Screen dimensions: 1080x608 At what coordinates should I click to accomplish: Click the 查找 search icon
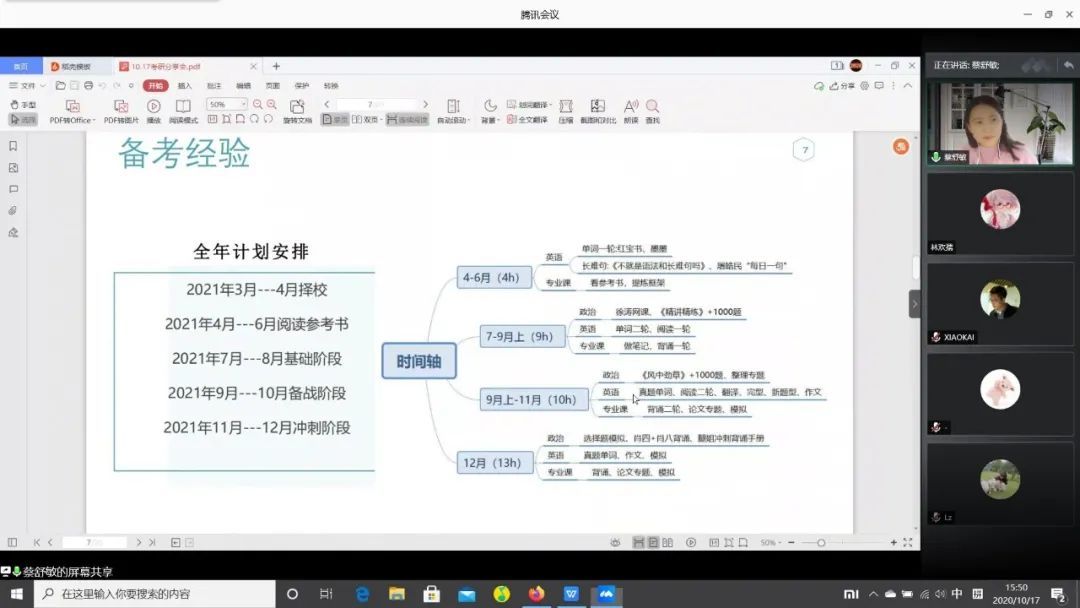[x=652, y=111]
